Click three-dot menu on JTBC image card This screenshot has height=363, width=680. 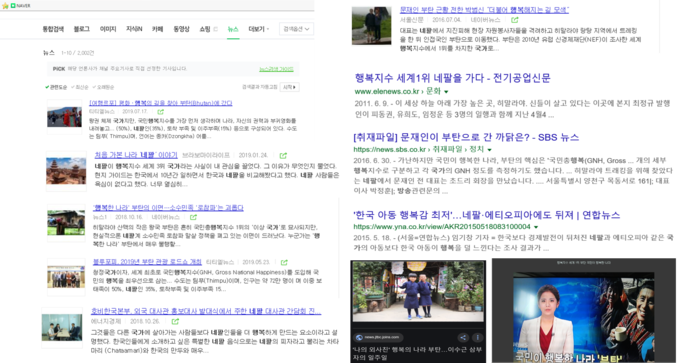[x=477, y=337]
